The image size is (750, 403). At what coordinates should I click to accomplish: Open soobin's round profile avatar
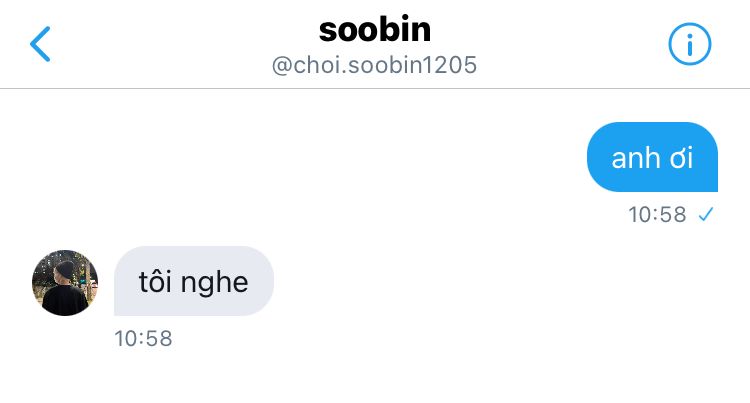coord(65,282)
